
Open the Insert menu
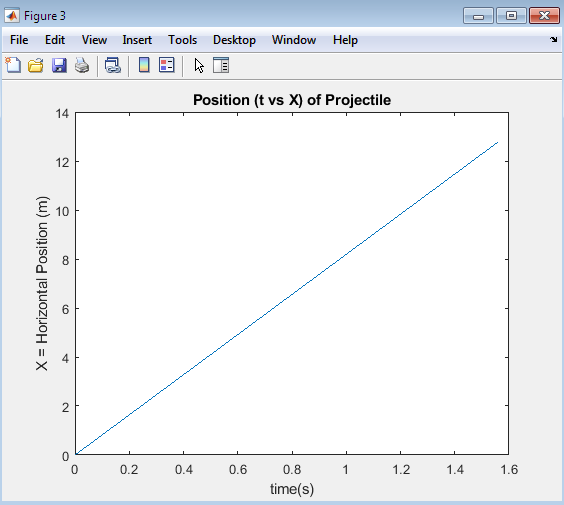[137, 40]
